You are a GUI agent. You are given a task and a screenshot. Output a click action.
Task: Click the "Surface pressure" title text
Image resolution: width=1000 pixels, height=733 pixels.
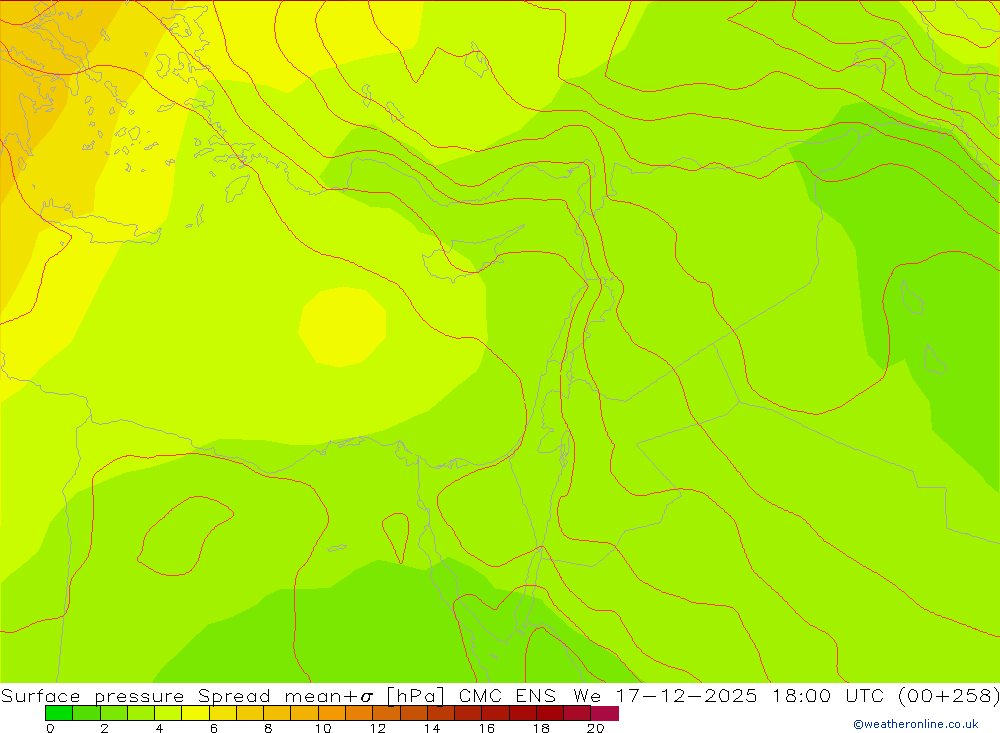point(92,695)
